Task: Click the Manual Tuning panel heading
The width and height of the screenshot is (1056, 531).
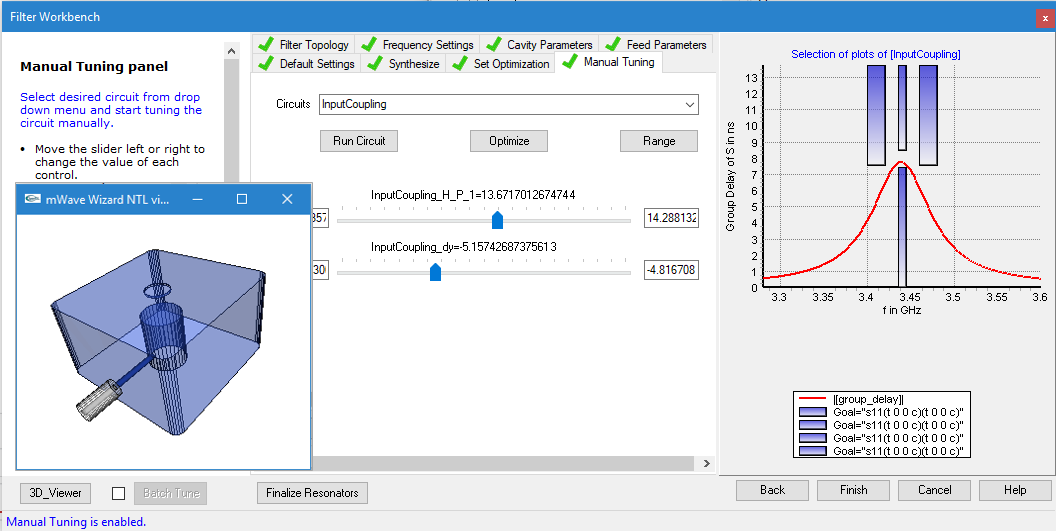Action: (94, 67)
